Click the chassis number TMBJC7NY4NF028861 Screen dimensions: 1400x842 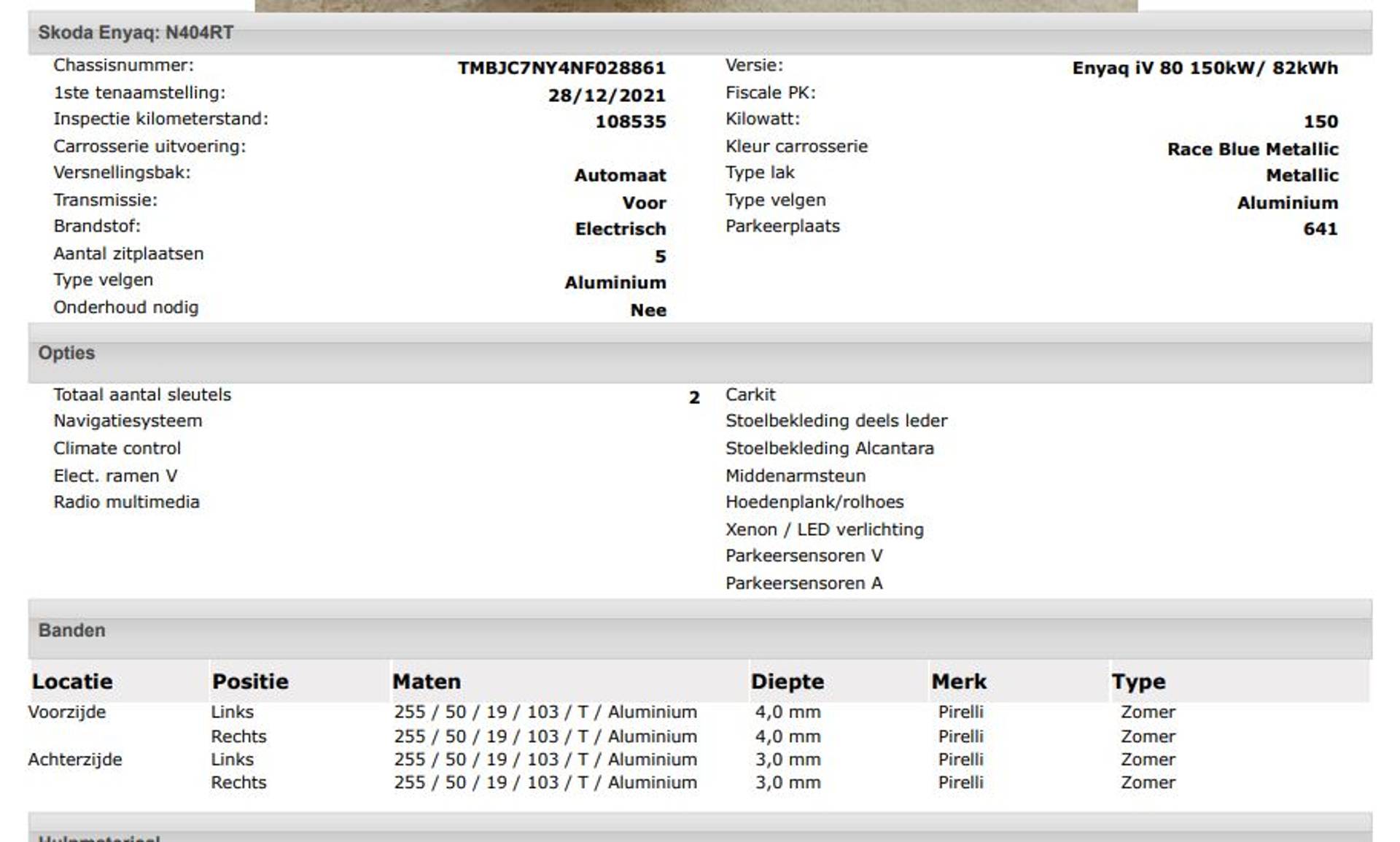click(x=561, y=68)
